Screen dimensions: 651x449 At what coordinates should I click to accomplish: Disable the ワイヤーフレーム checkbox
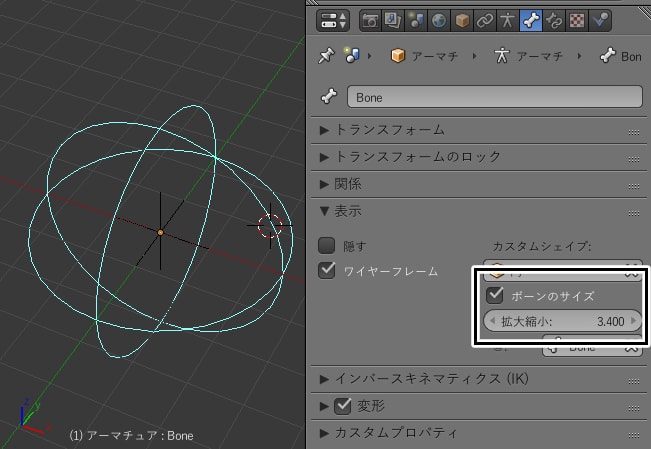326,270
